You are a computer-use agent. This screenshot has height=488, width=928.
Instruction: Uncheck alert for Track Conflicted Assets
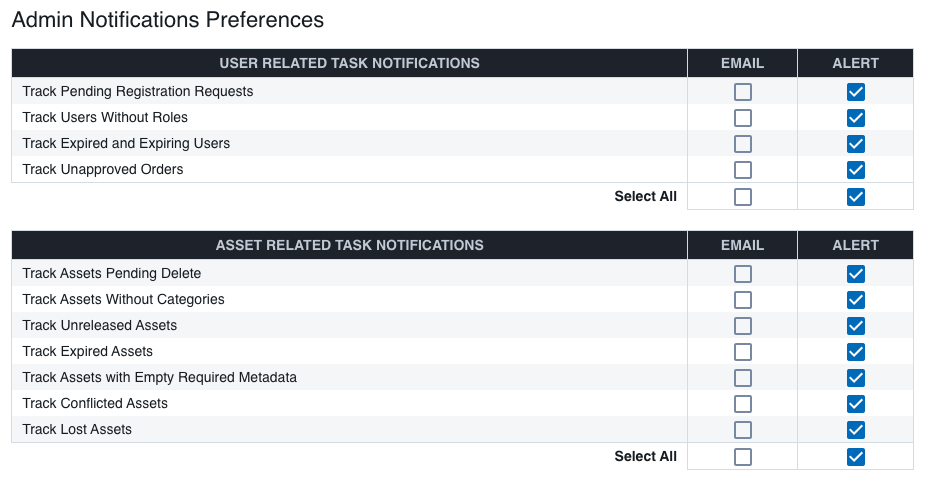coord(856,404)
